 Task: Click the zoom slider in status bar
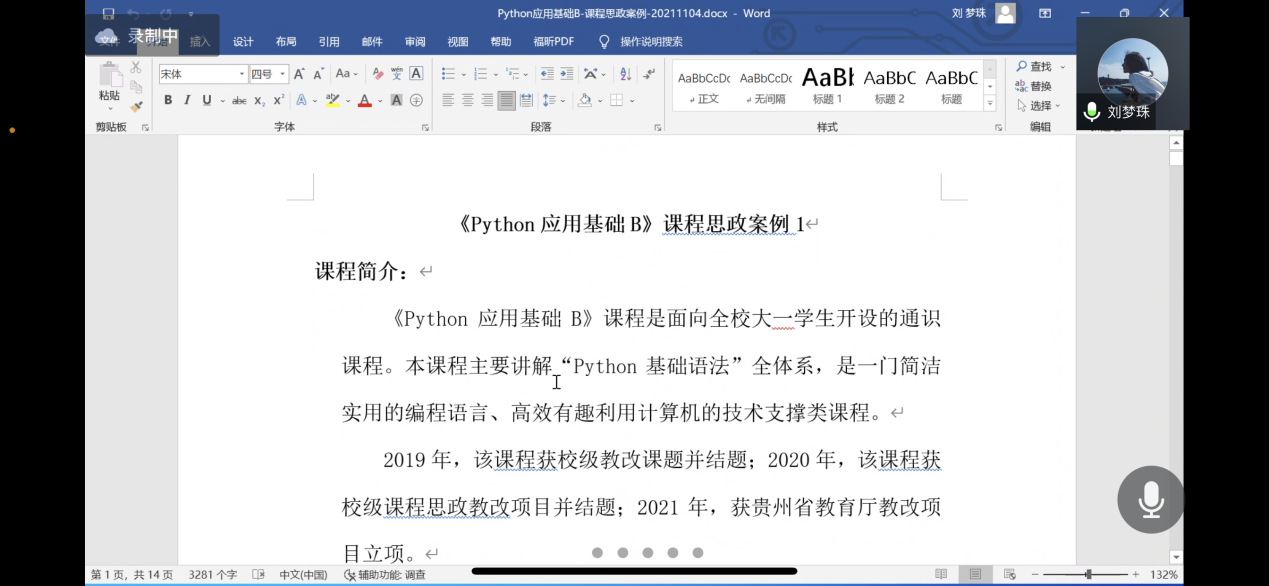pyautogui.click(x=1088, y=574)
